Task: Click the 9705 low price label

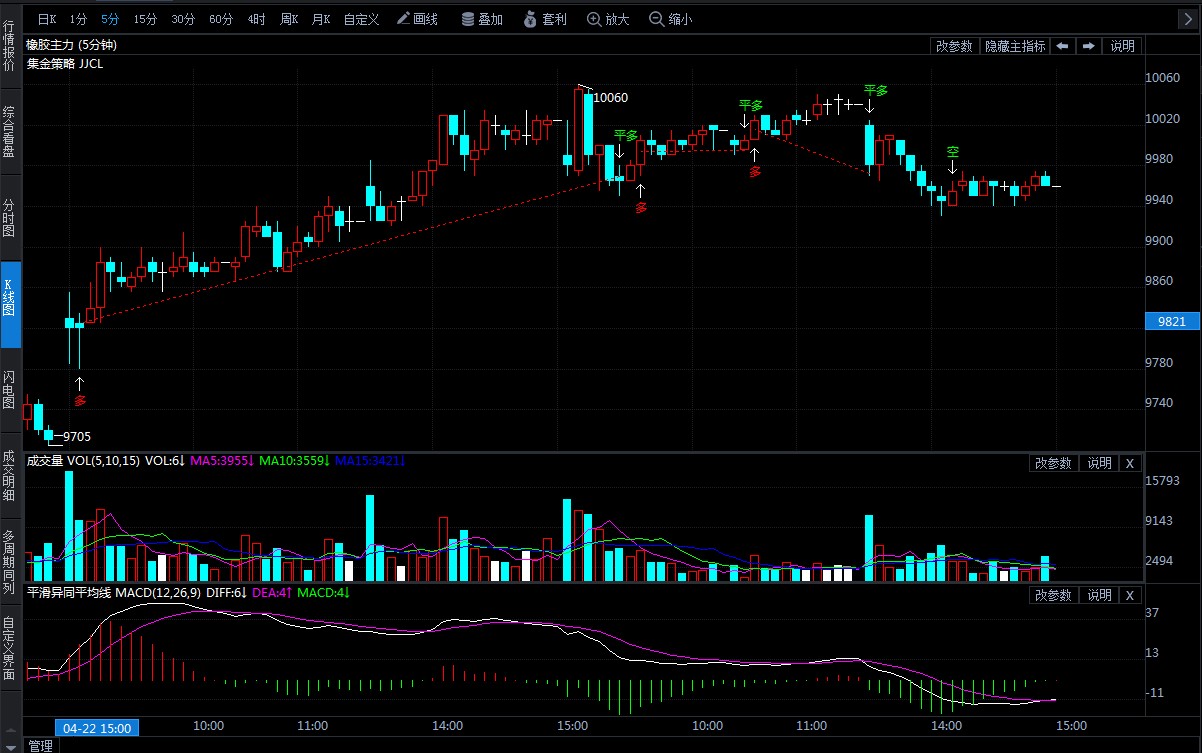Action: (x=76, y=436)
